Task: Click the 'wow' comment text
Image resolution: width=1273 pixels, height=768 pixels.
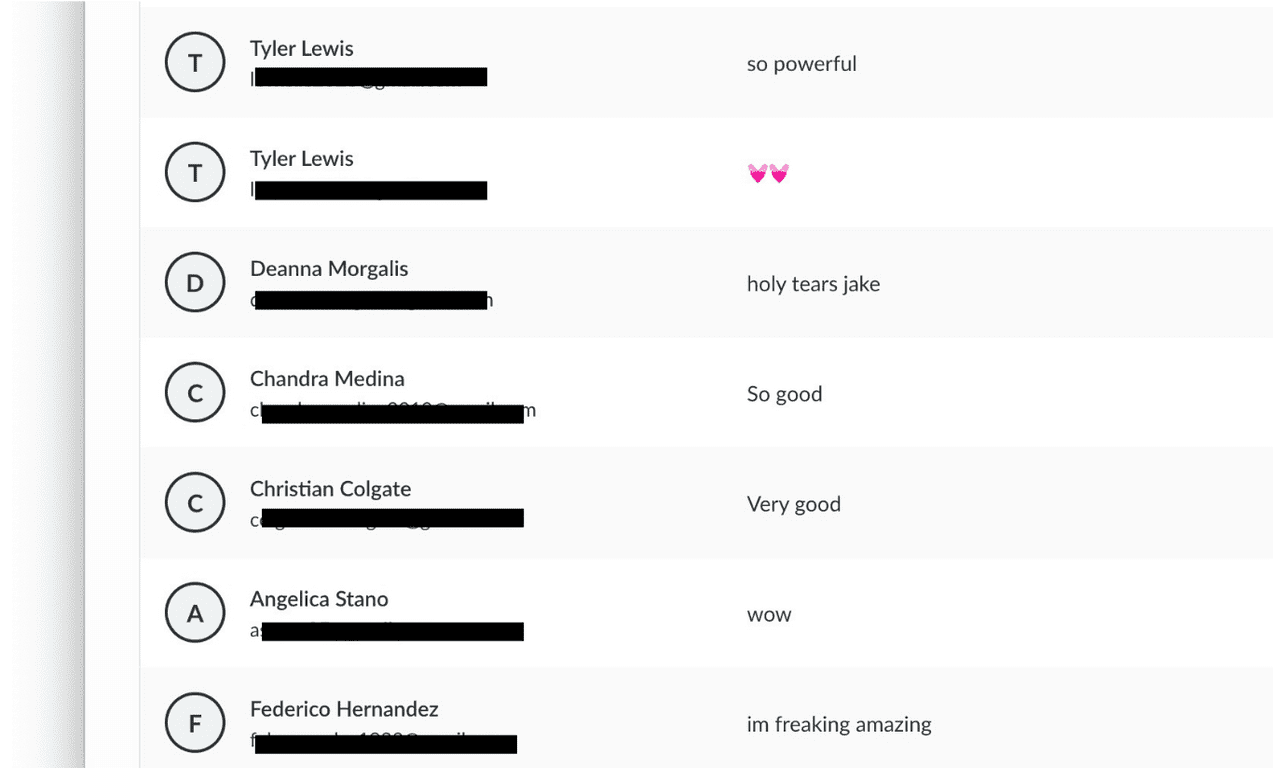Action: click(769, 614)
